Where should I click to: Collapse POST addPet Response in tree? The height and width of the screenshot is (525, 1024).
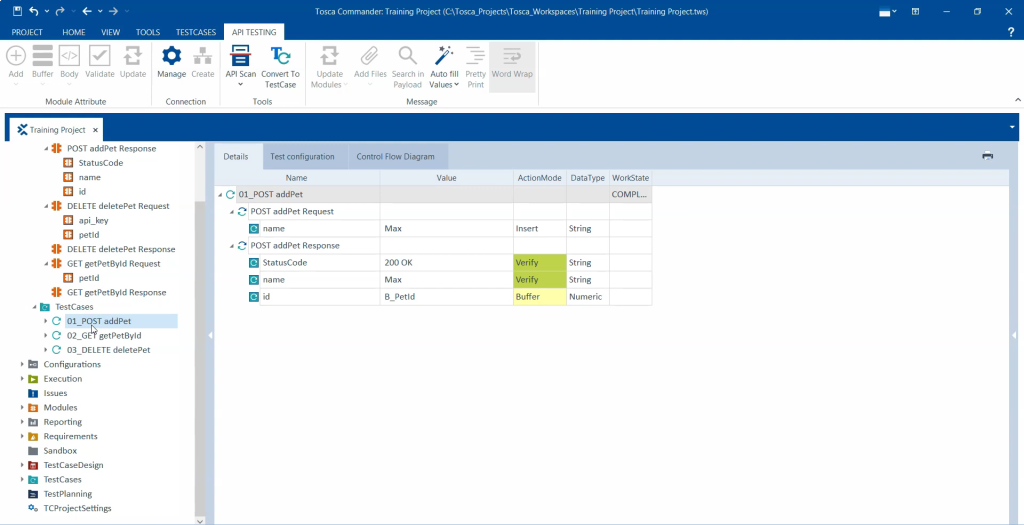pyautogui.click(x=46, y=149)
